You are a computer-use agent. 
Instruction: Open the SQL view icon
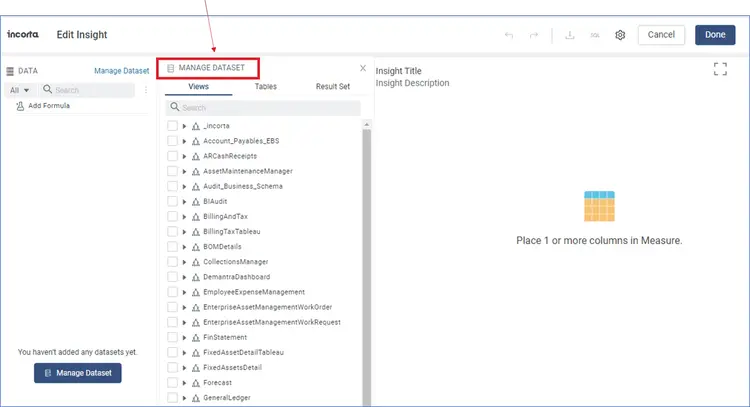[595, 35]
